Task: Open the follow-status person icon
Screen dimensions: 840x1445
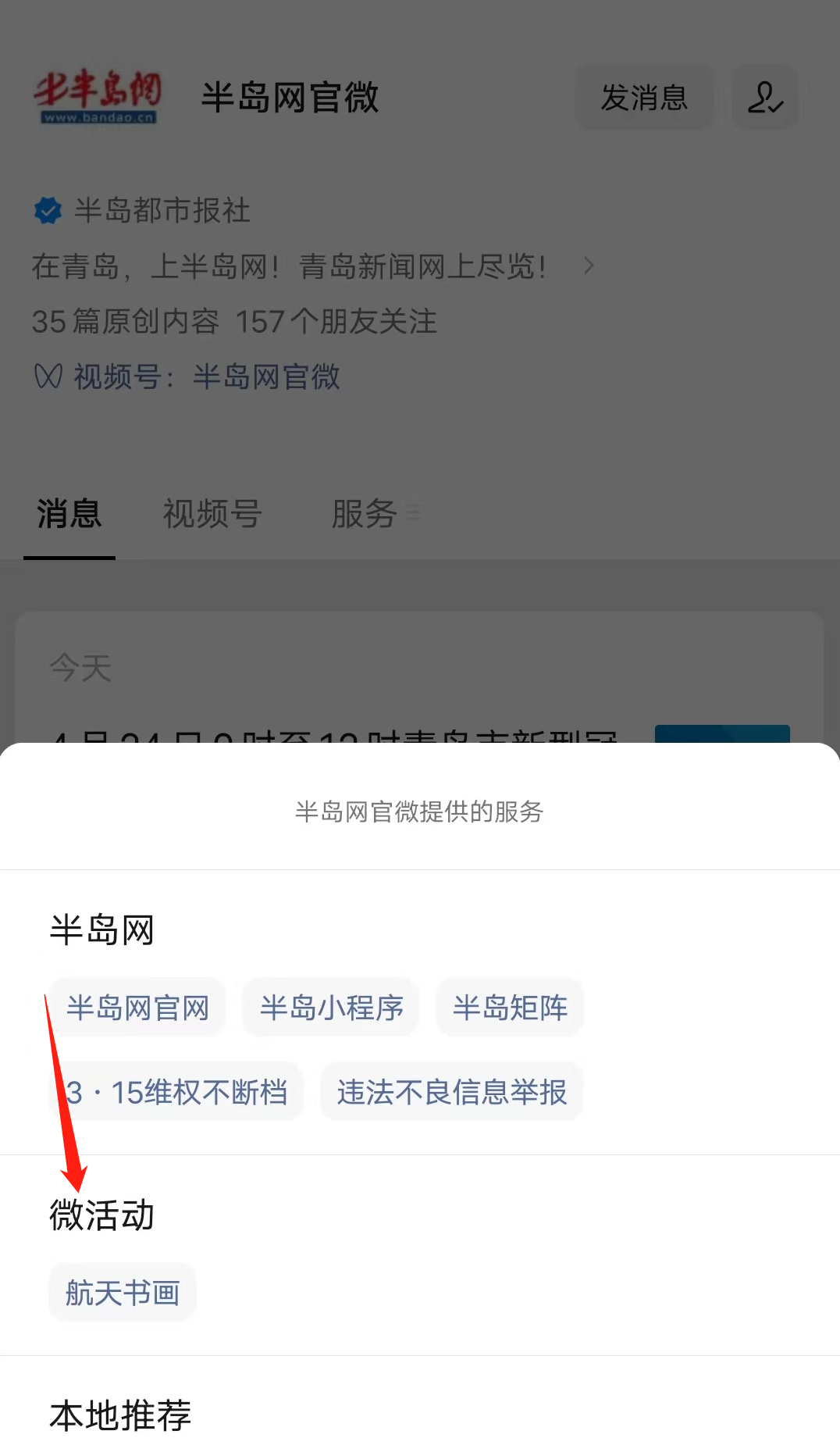Action: 764,98
